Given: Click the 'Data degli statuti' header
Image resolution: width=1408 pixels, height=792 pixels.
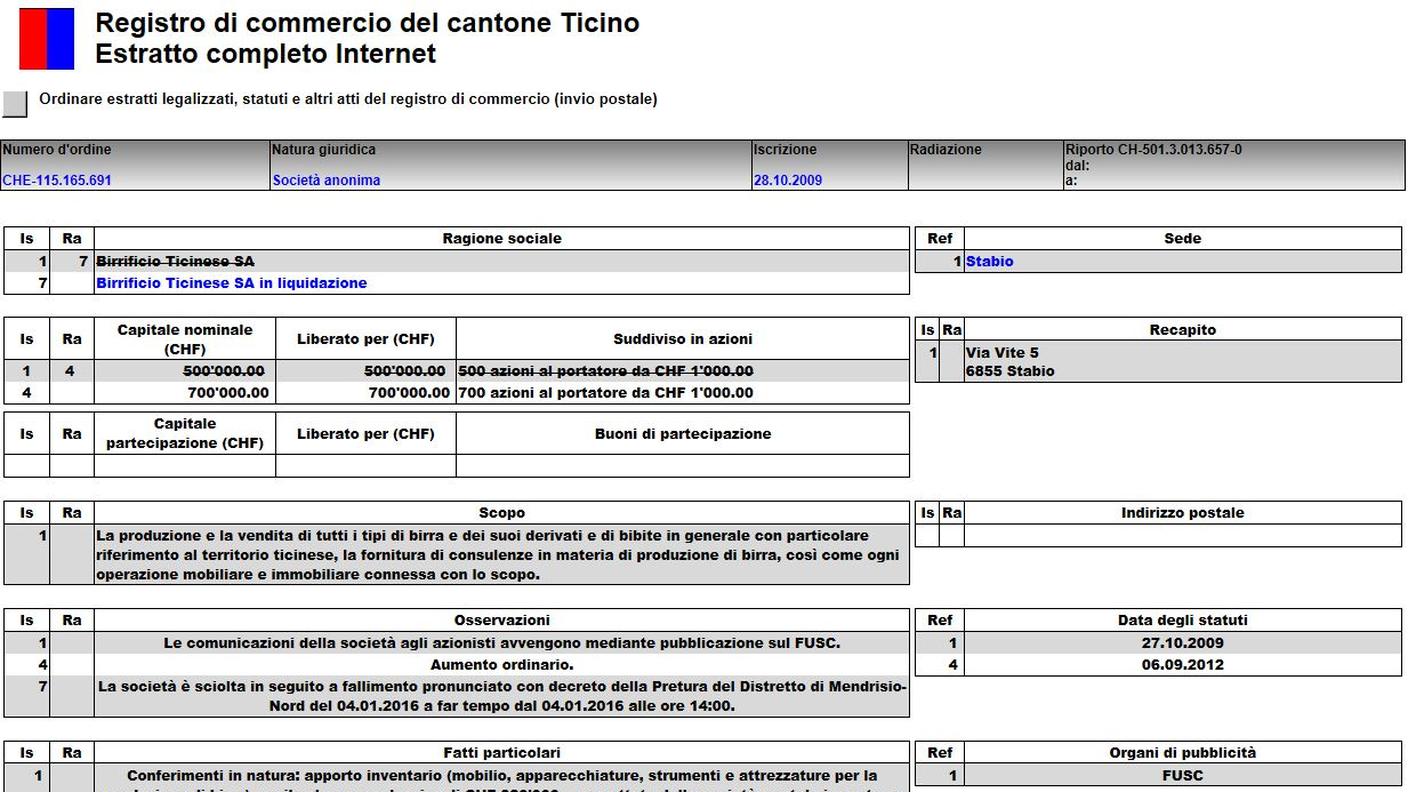Looking at the screenshot, I should 1182,620.
